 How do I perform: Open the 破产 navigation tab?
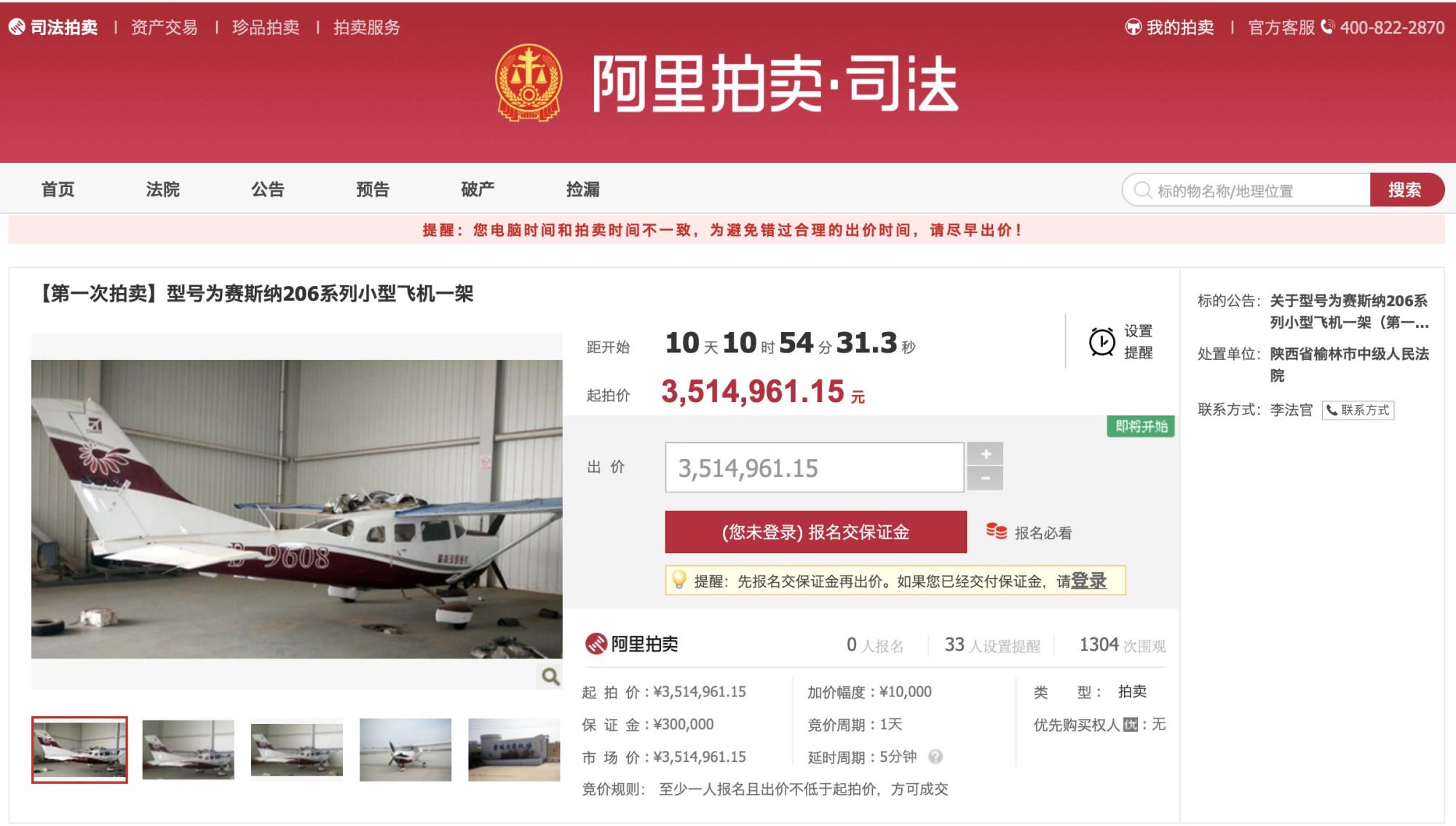tap(478, 189)
